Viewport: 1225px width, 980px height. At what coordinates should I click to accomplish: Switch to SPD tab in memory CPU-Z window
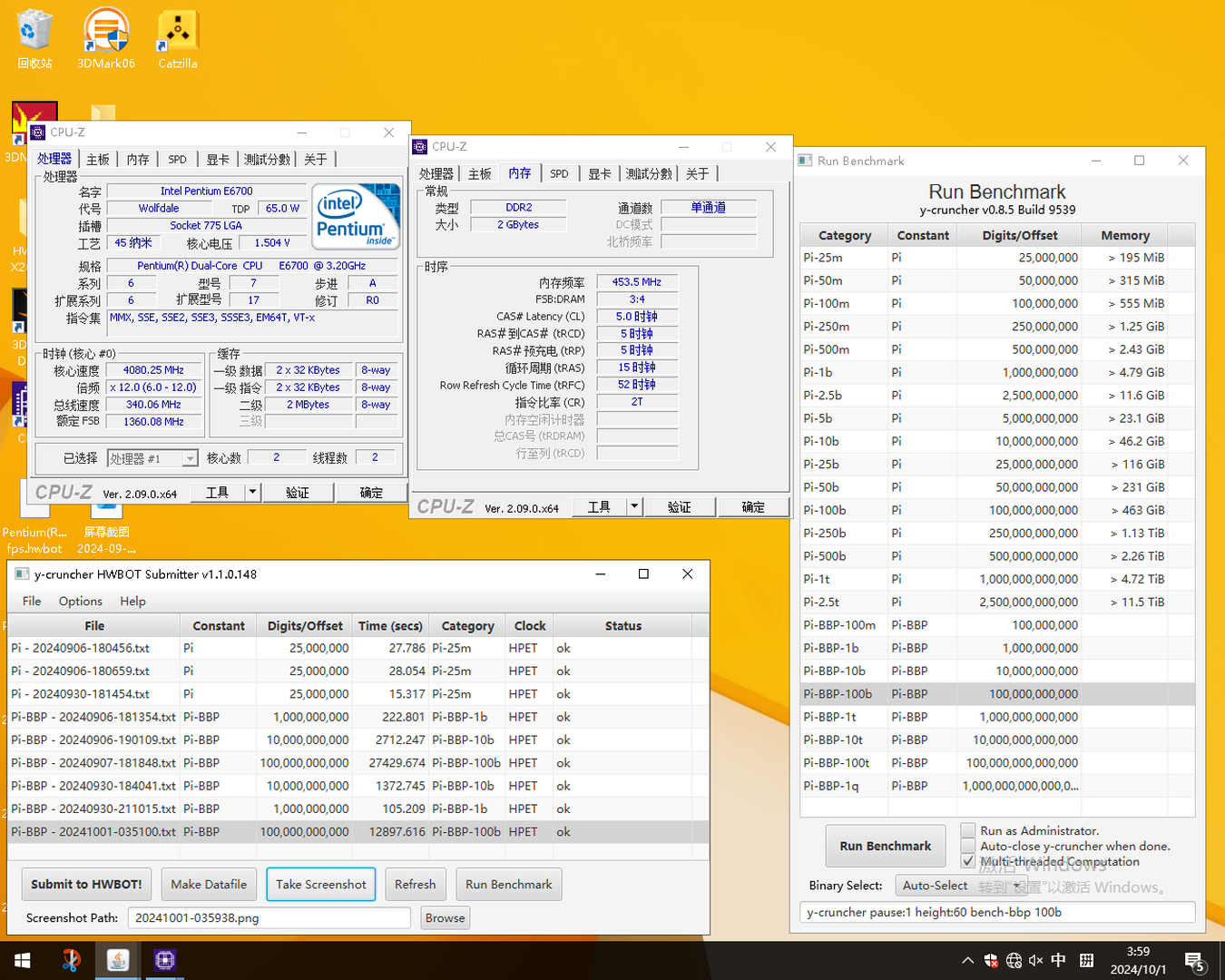click(x=559, y=174)
